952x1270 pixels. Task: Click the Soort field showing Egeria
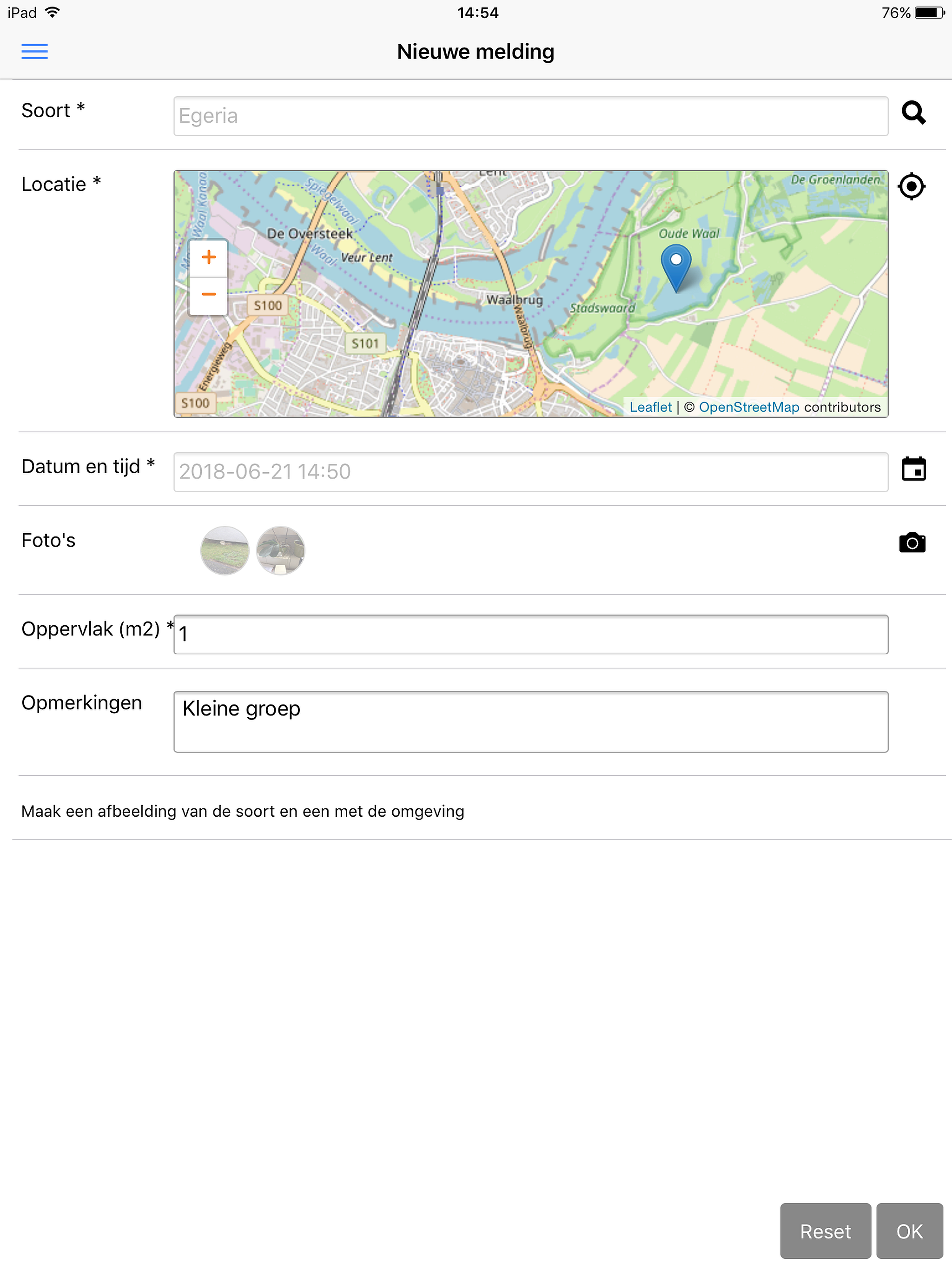(530, 116)
